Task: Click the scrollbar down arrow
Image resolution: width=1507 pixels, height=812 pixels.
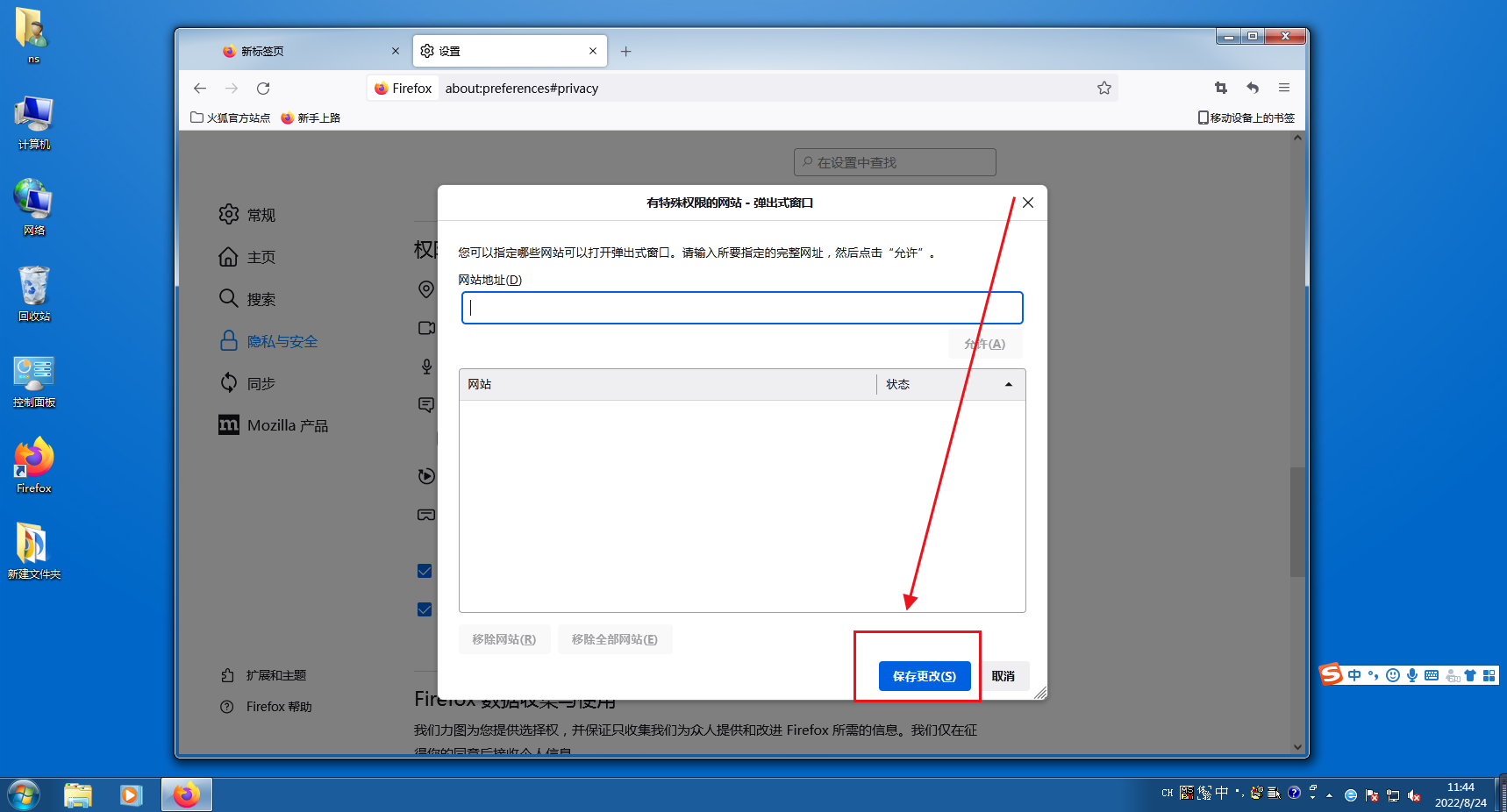Action: pos(1297,747)
